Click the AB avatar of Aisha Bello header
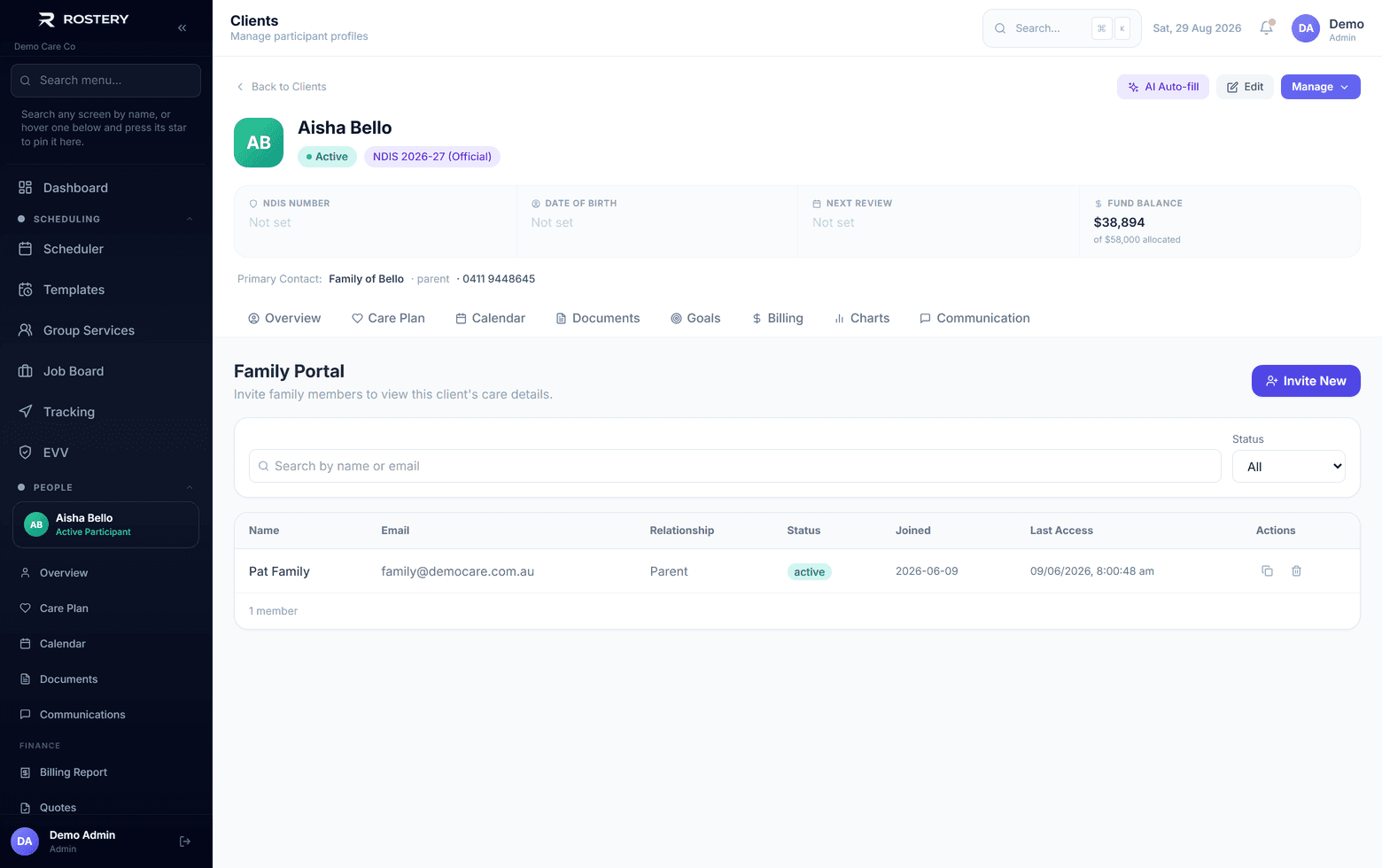The height and width of the screenshot is (868, 1382). click(259, 143)
